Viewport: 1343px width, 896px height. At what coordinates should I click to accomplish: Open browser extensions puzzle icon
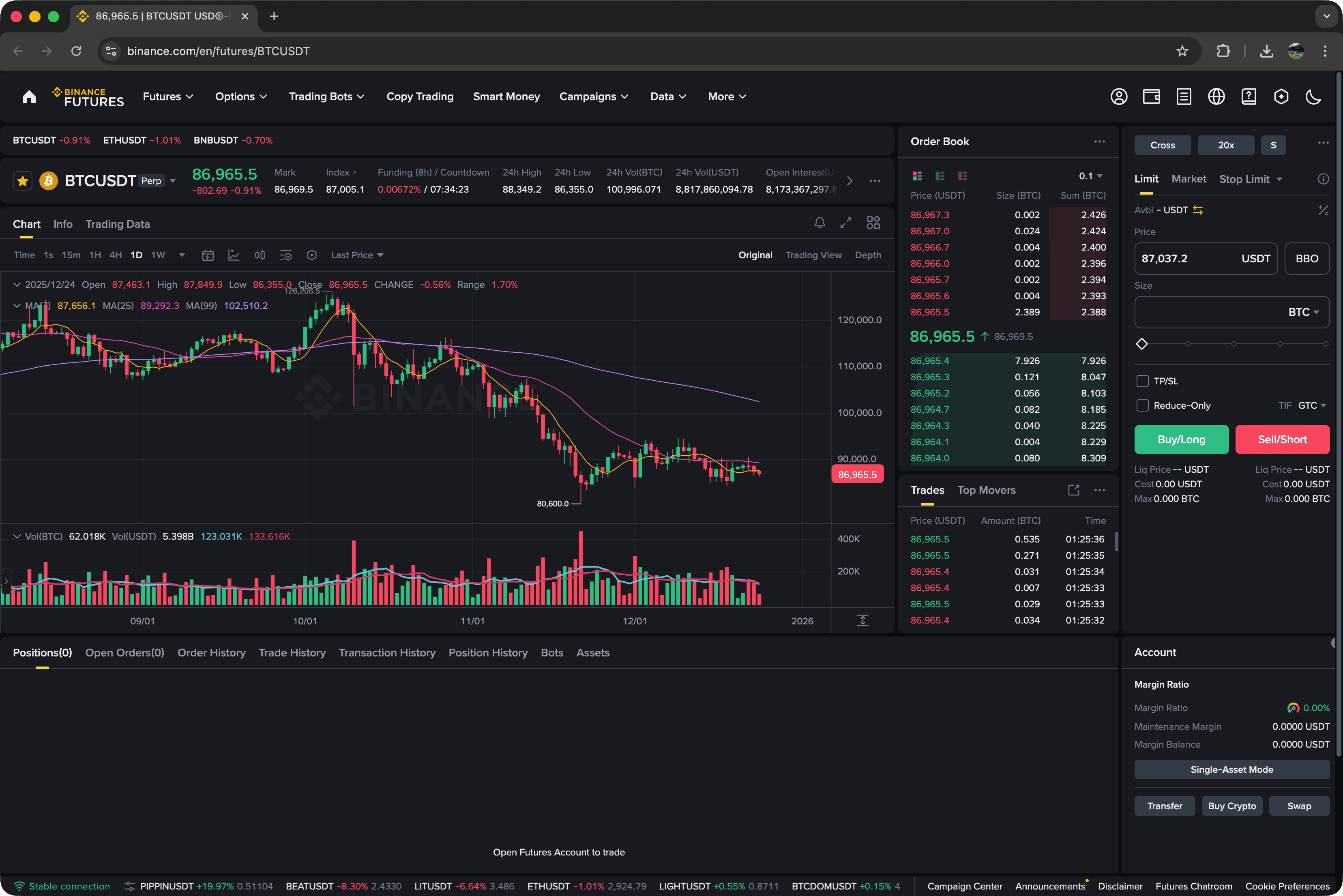tap(1223, 51)
